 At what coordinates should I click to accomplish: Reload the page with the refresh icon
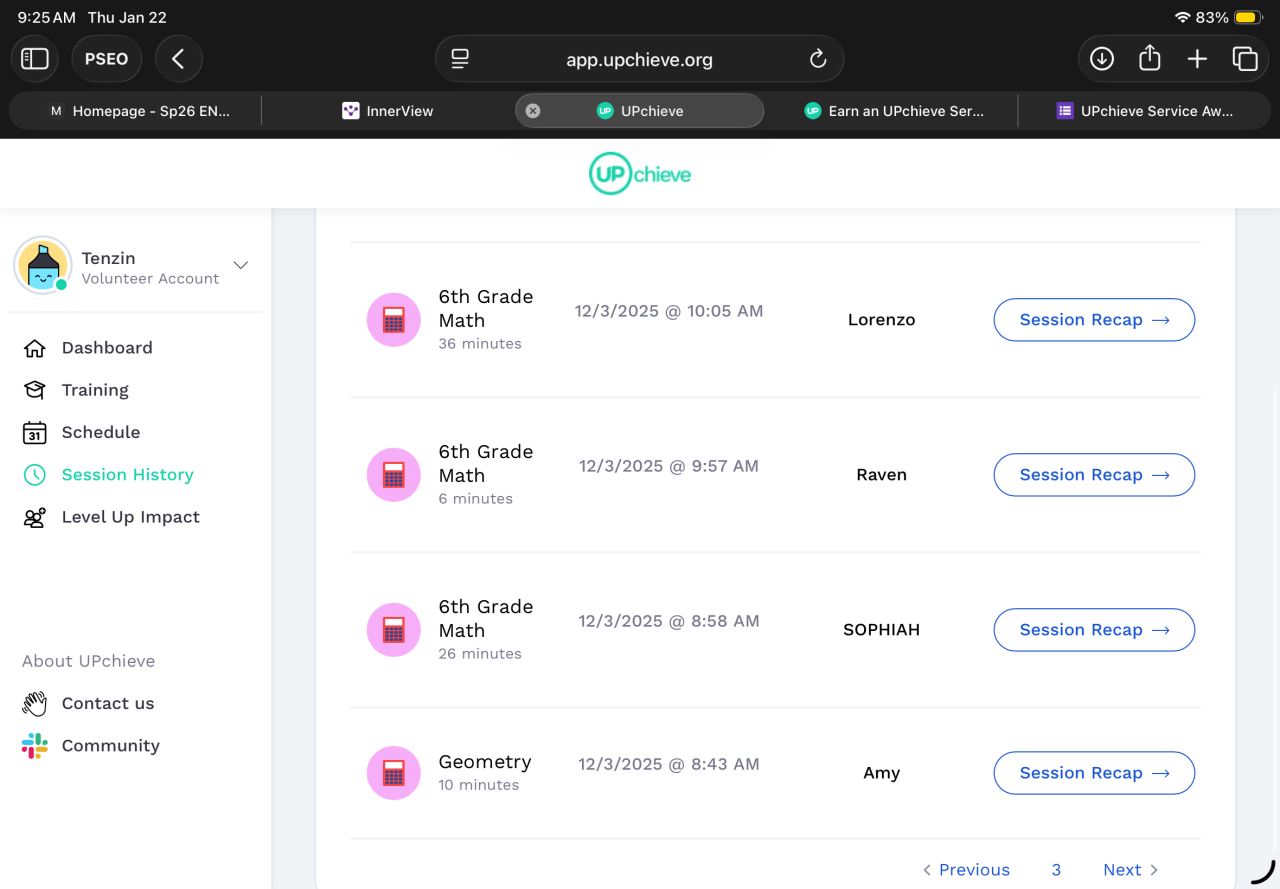(818, 59)
